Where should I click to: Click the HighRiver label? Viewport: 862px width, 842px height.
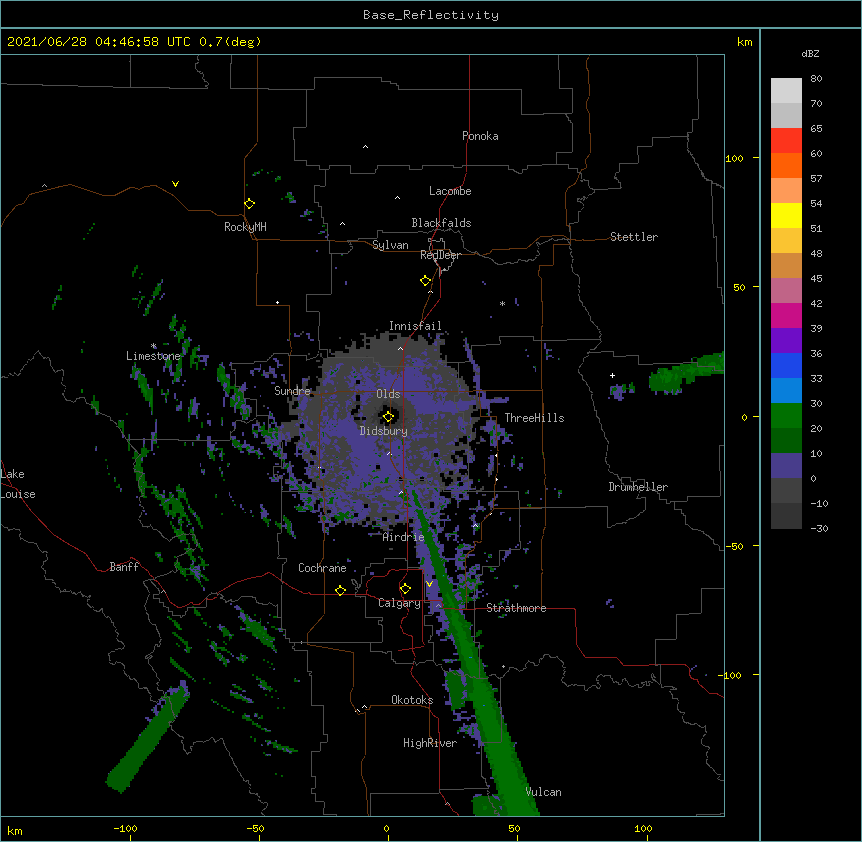click(430, 743)
